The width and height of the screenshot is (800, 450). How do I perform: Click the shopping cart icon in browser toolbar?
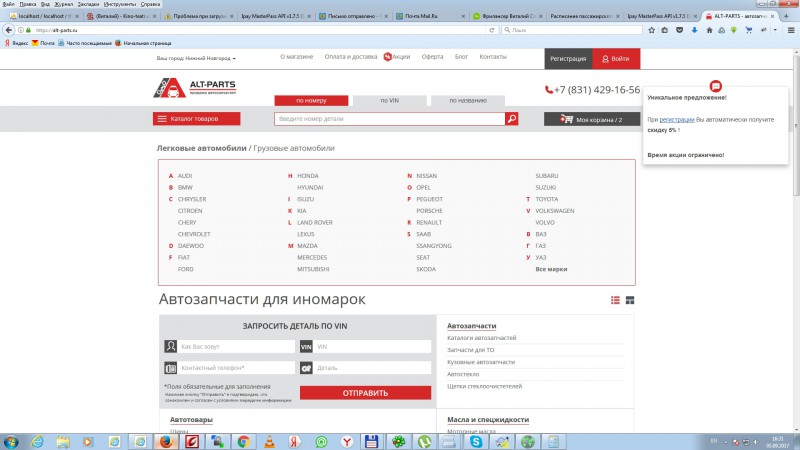point(748,30)
